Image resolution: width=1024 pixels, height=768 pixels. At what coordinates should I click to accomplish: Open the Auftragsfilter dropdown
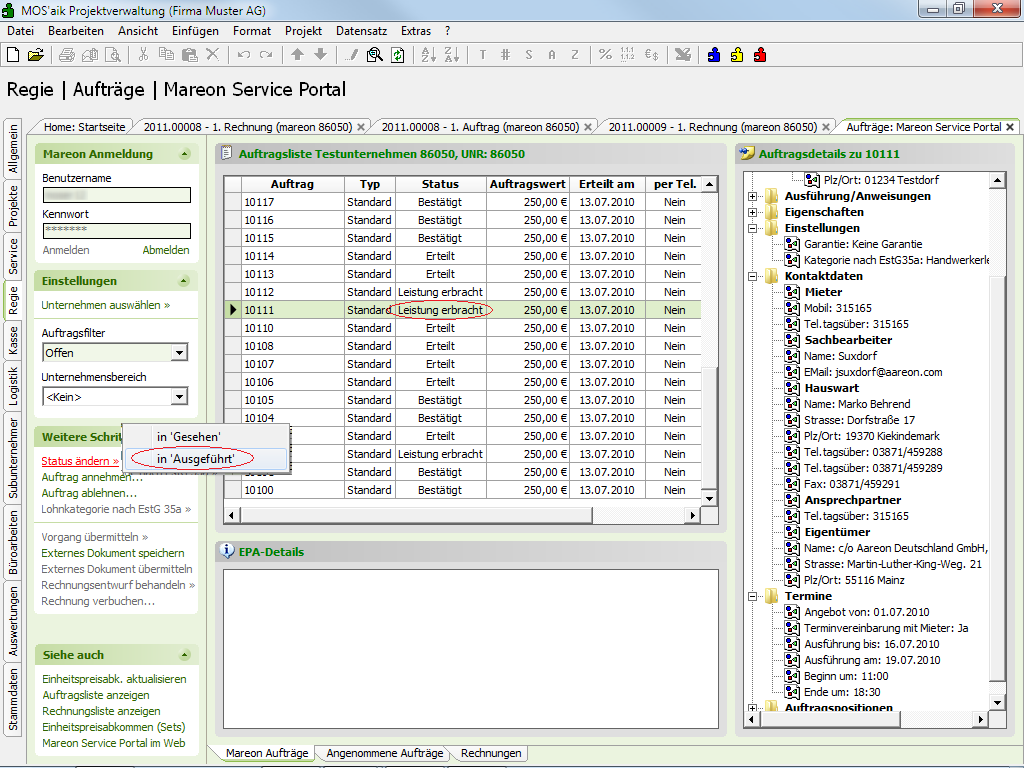pyautogui.click(x=179, y=353)
